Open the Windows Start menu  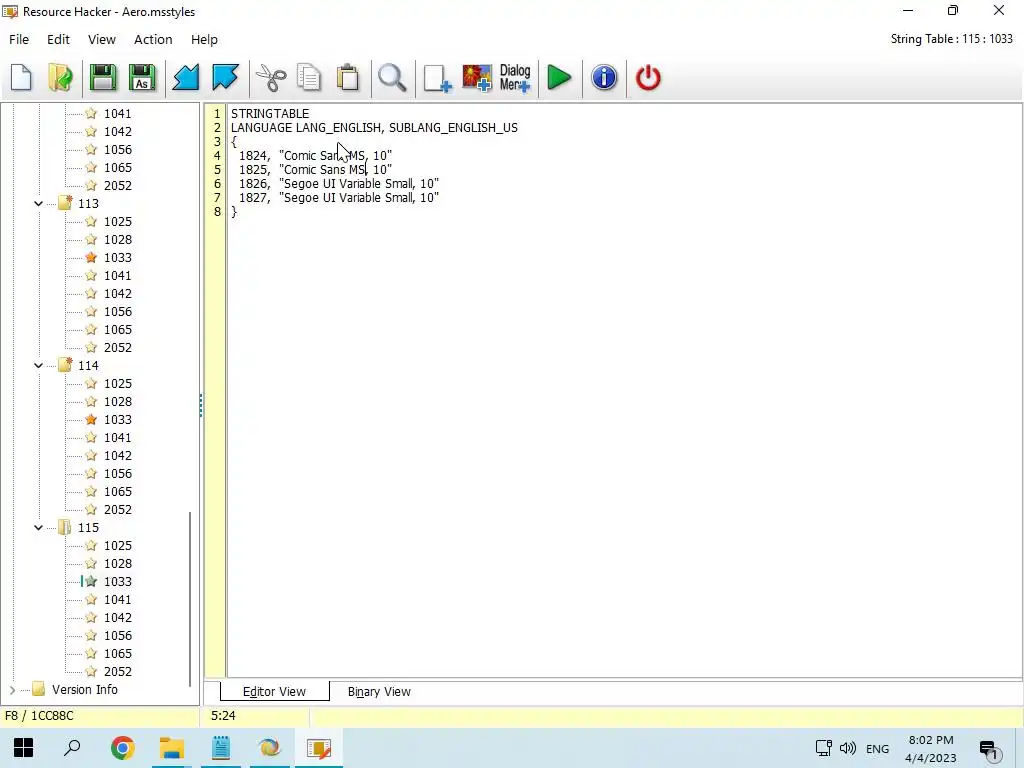click(24, 748)
